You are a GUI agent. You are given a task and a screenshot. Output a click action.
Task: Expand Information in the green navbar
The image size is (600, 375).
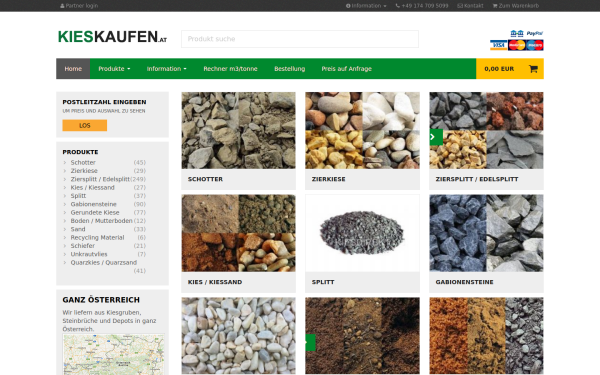click(166, 69)
